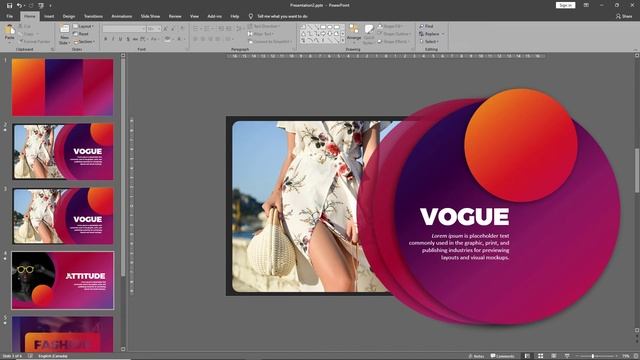The height and width of the screenshot is (360, 640).
Task: Switch to the Insert ribbon tab
Action: [x=49, y=16]
